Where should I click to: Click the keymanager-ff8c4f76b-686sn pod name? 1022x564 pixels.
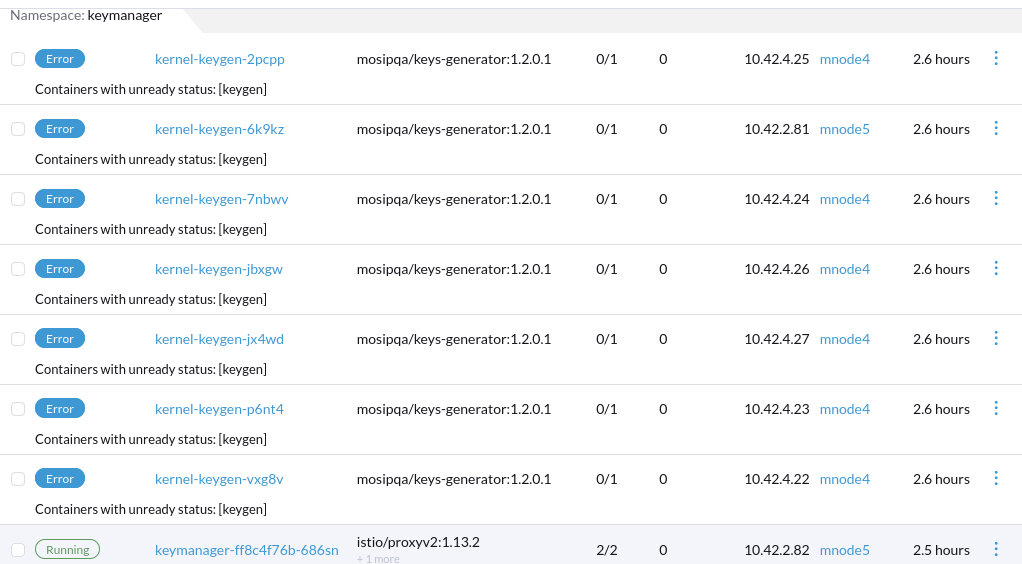coord(246,550)
